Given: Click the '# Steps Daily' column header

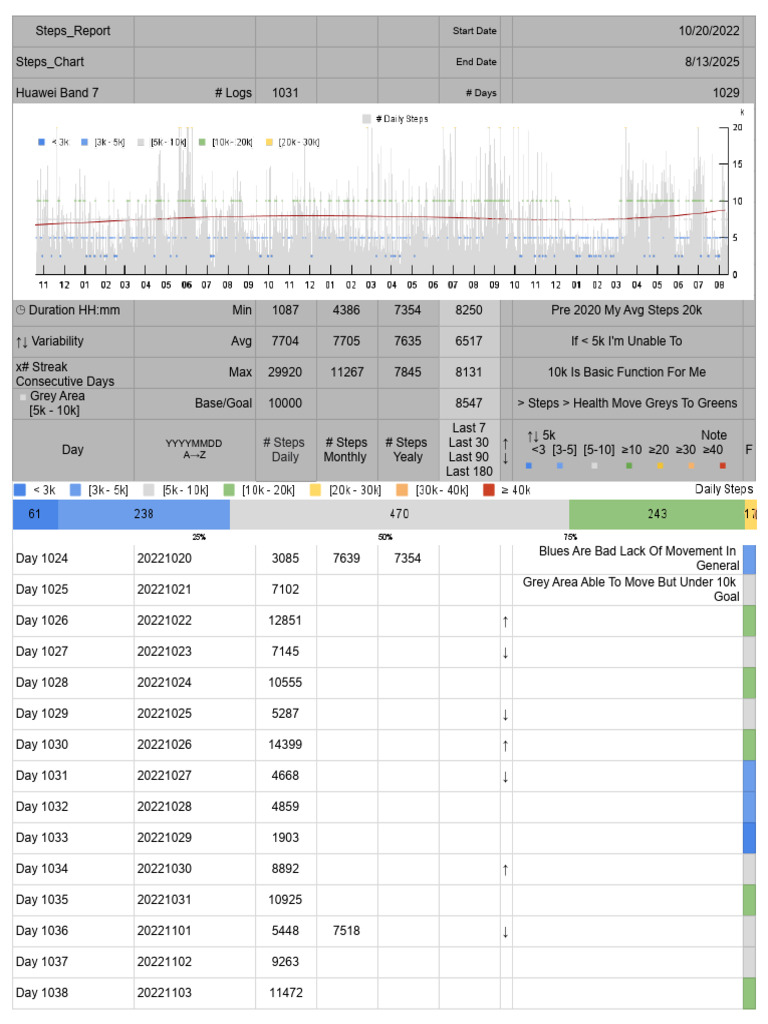Looking at the screenshot, I should pos(285,451).
